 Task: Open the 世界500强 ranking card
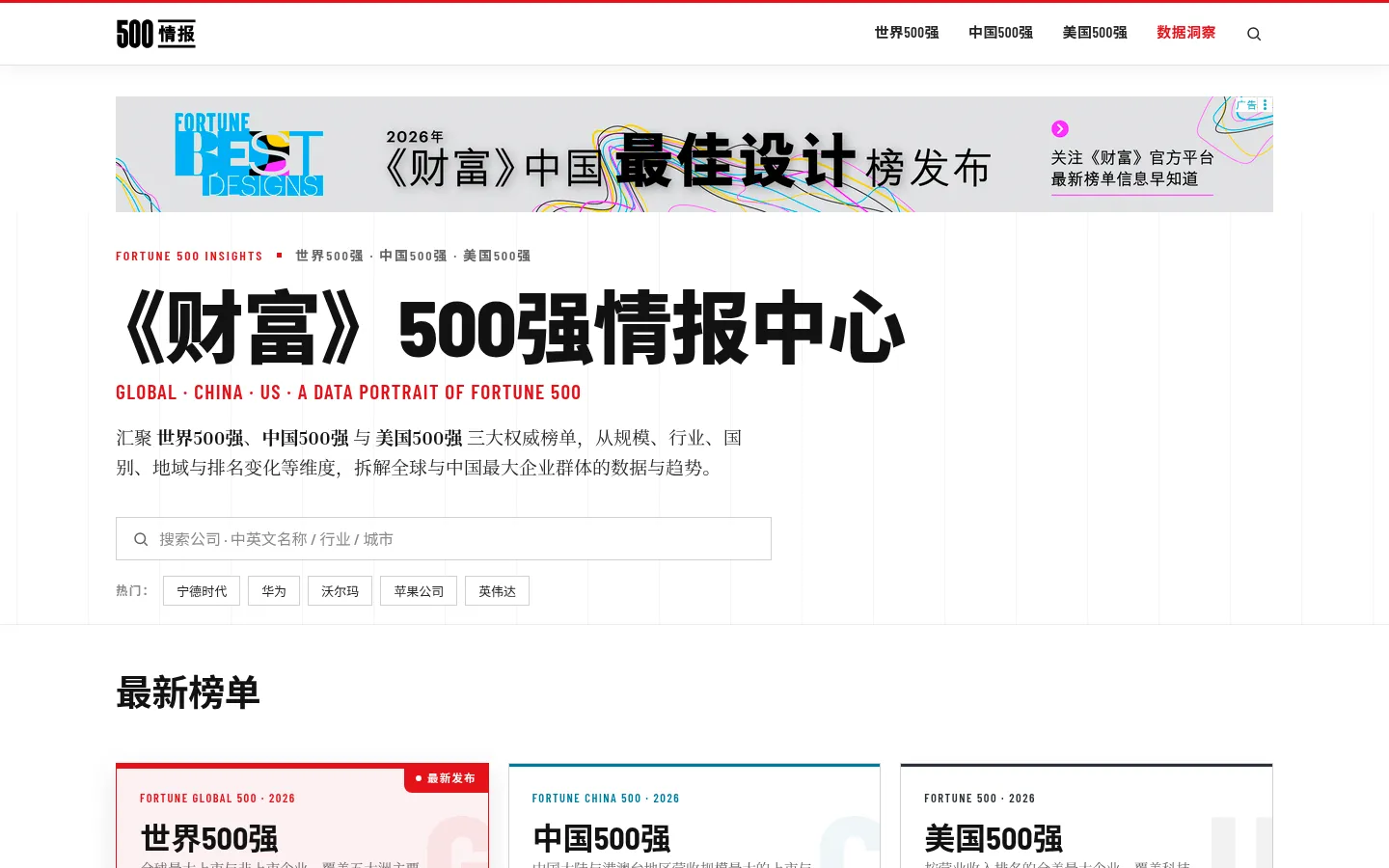[x=302, y=816]
